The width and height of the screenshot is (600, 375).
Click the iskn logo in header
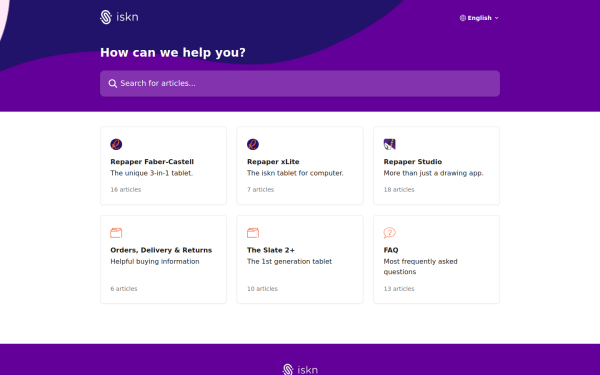click(119, 17)
